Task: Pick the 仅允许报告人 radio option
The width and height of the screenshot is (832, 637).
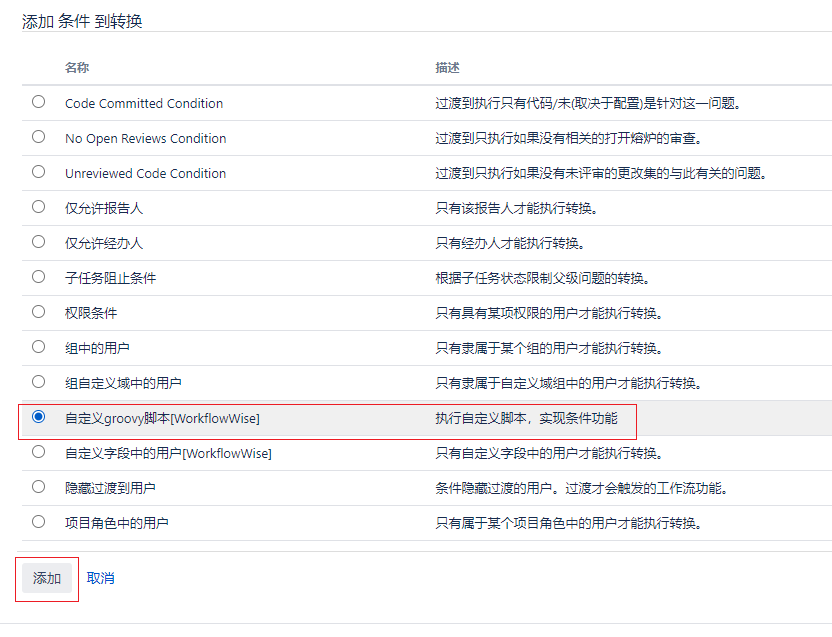Action: [x=38, y=207]
